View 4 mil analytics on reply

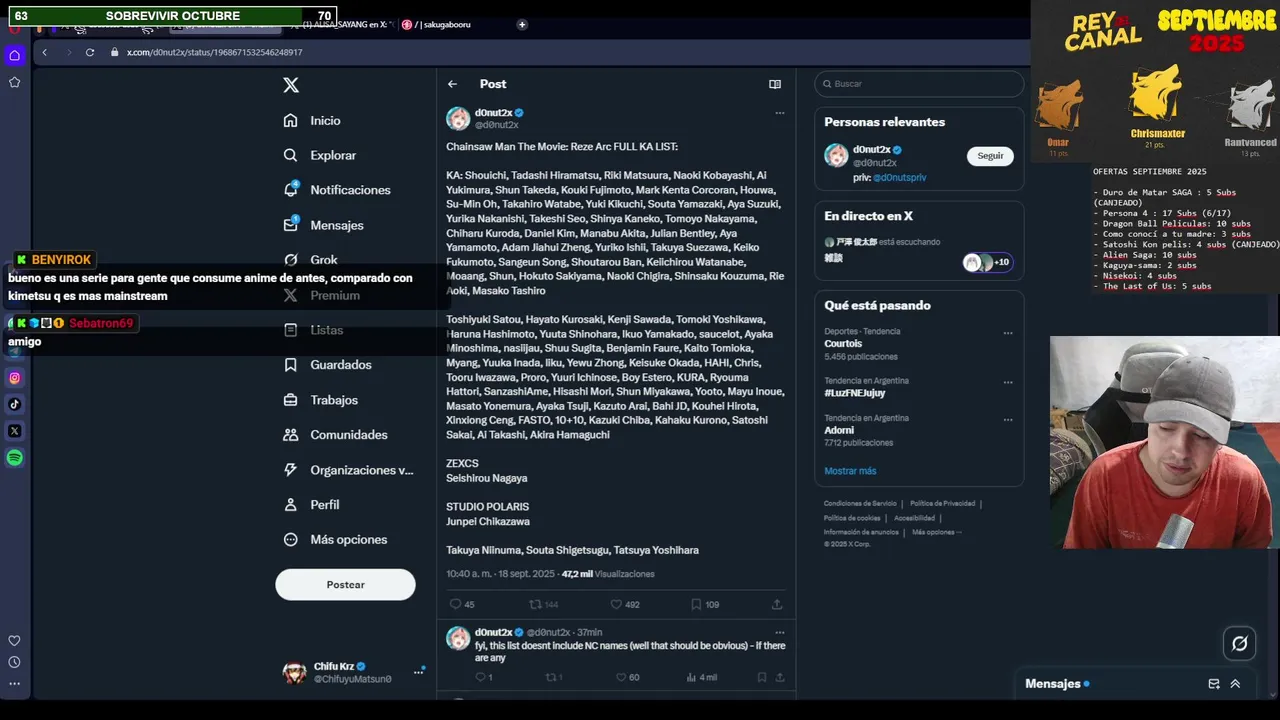pos(702,677)
